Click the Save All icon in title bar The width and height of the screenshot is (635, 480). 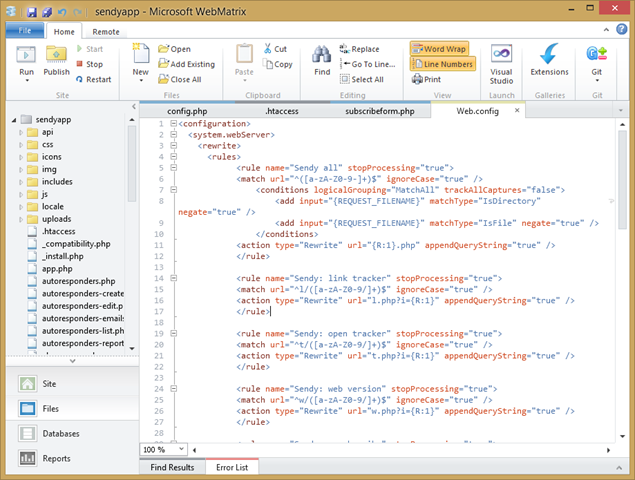(47, 12)
